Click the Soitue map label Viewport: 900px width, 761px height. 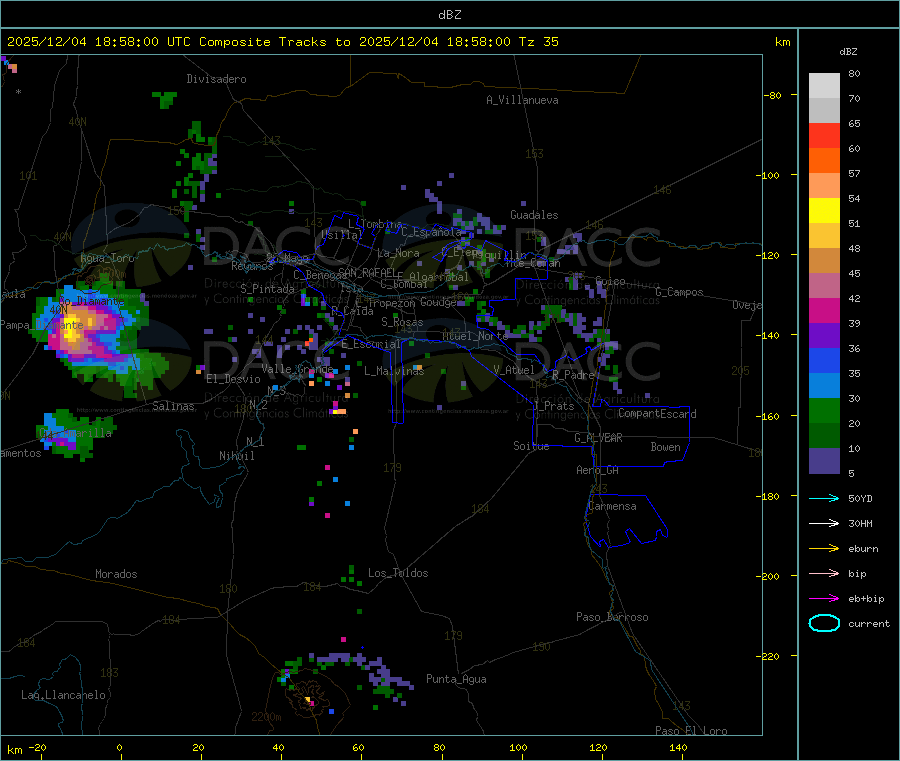531,446
